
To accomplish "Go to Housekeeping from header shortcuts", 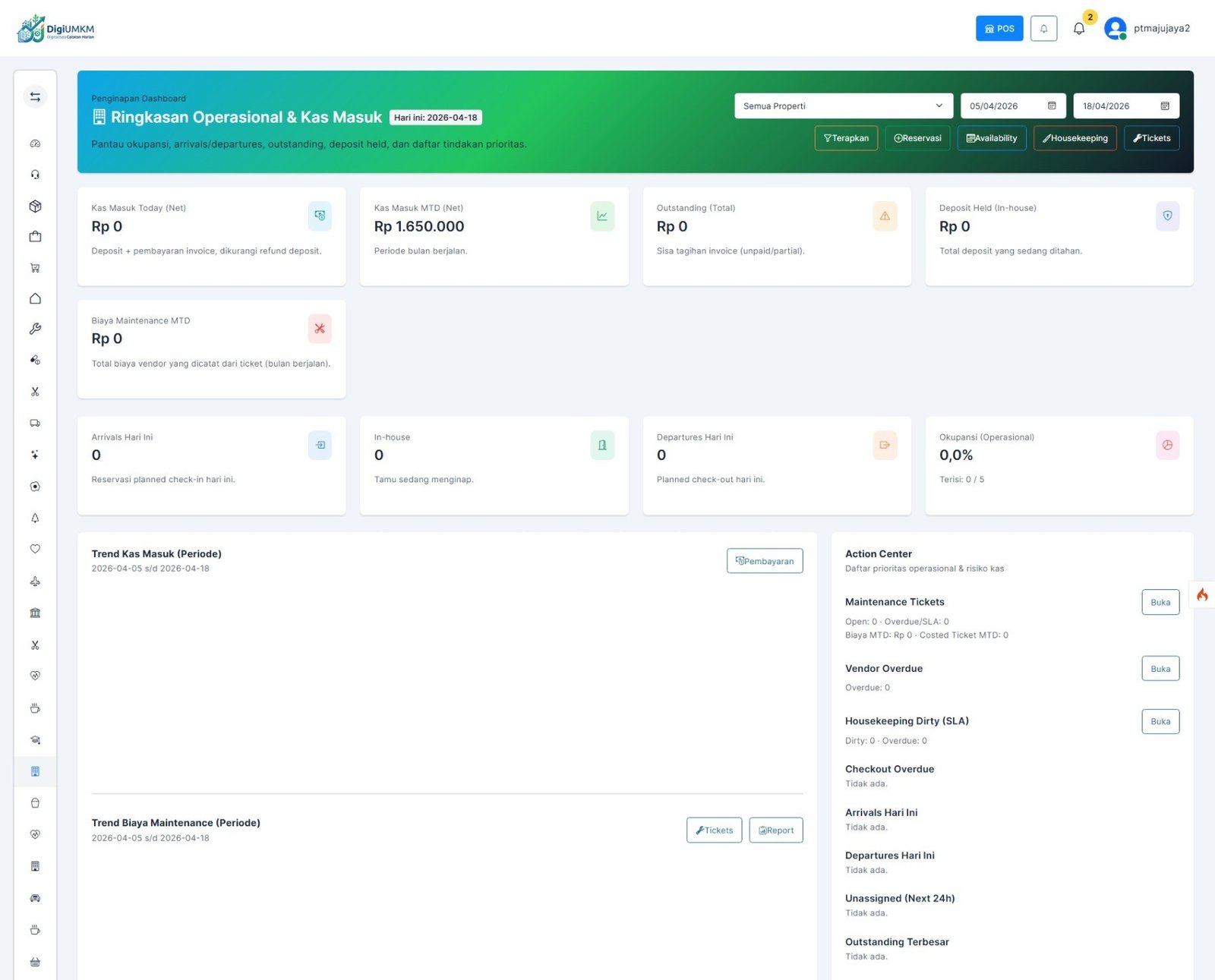I will 1075,138.
